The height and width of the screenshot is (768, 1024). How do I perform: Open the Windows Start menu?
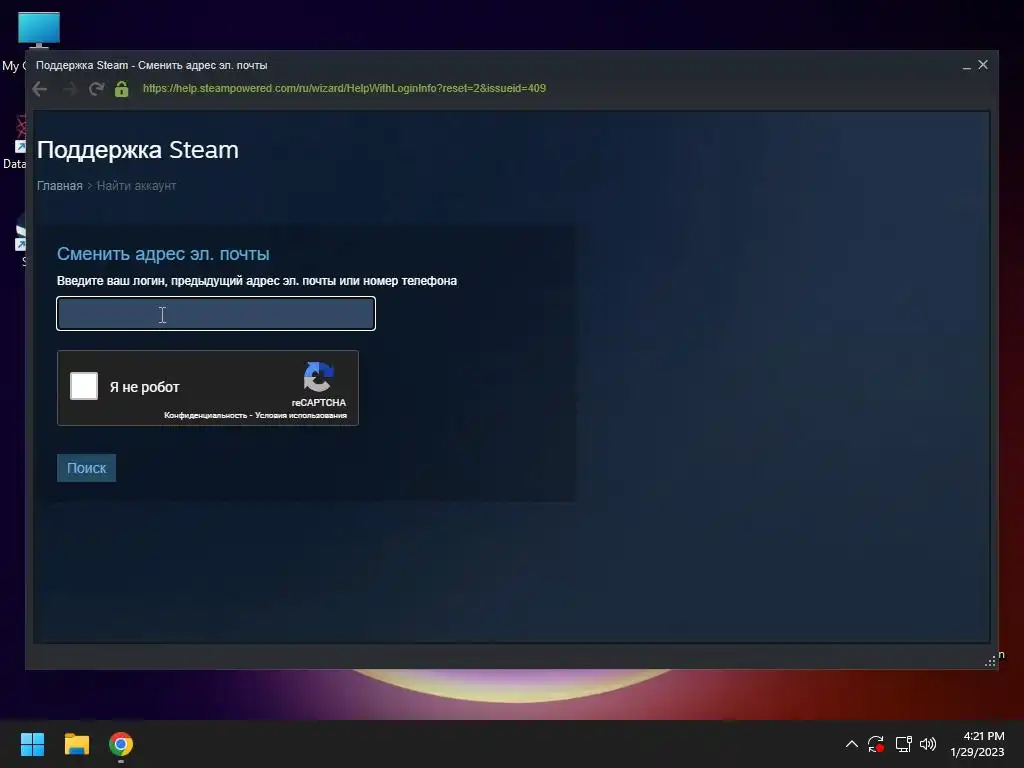tap(32, 744)
